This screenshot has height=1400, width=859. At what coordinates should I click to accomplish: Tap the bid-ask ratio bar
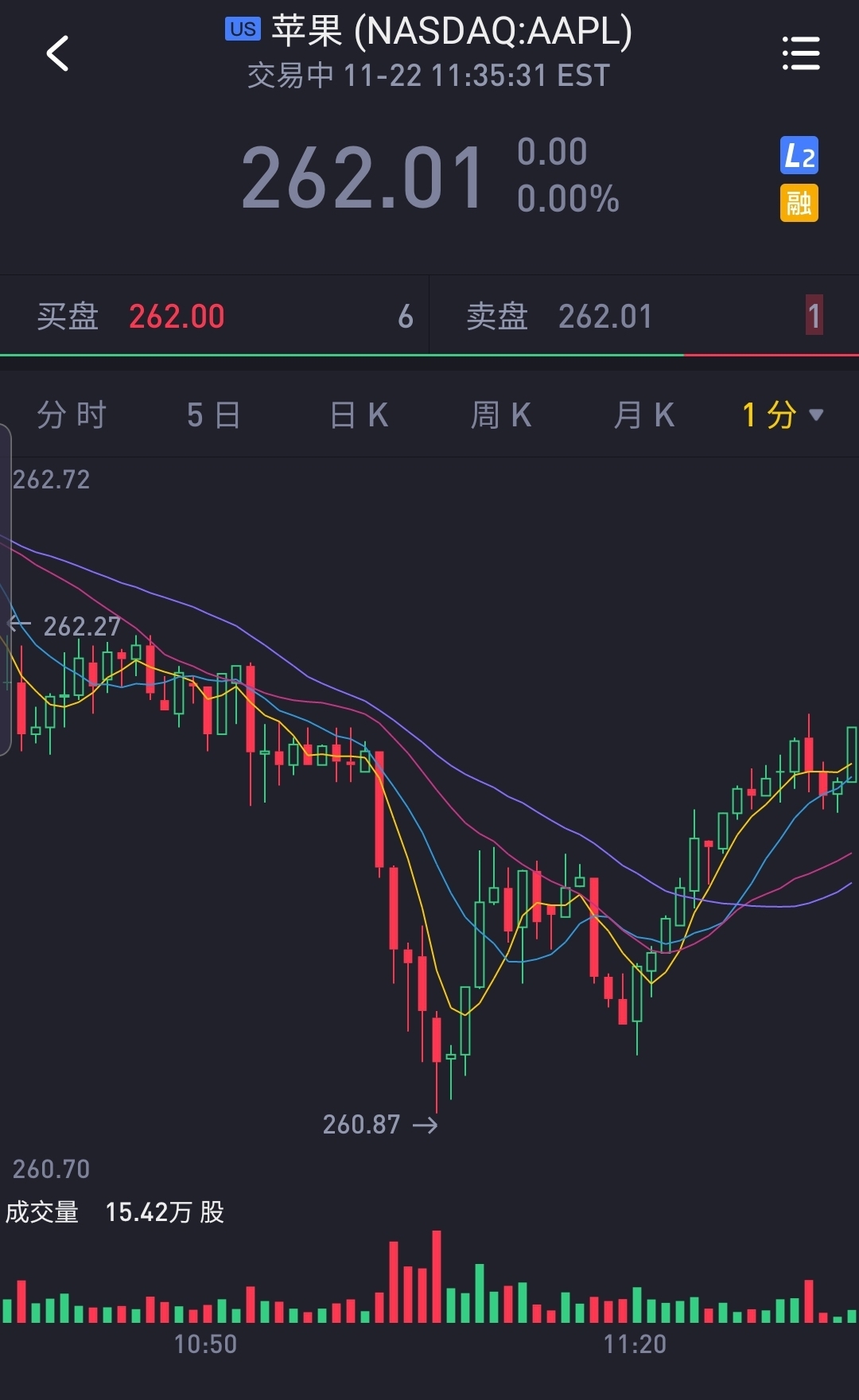(x=429, y=355)
